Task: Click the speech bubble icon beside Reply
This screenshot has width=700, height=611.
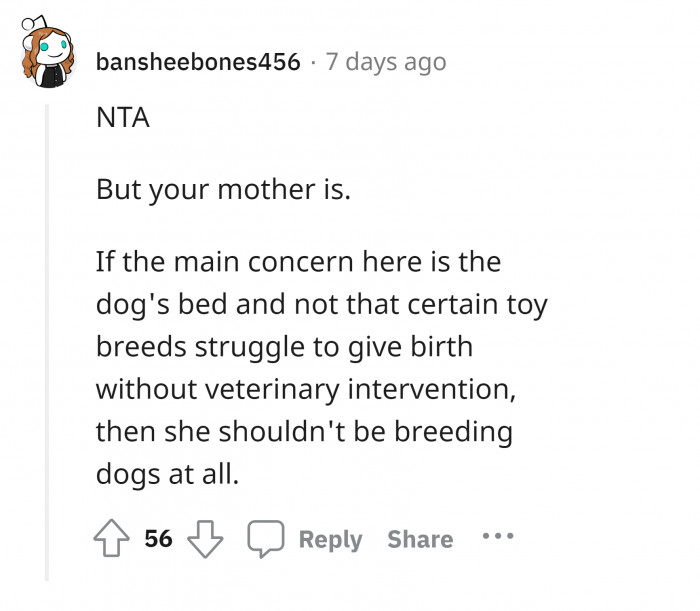Action: pos(264,540)
